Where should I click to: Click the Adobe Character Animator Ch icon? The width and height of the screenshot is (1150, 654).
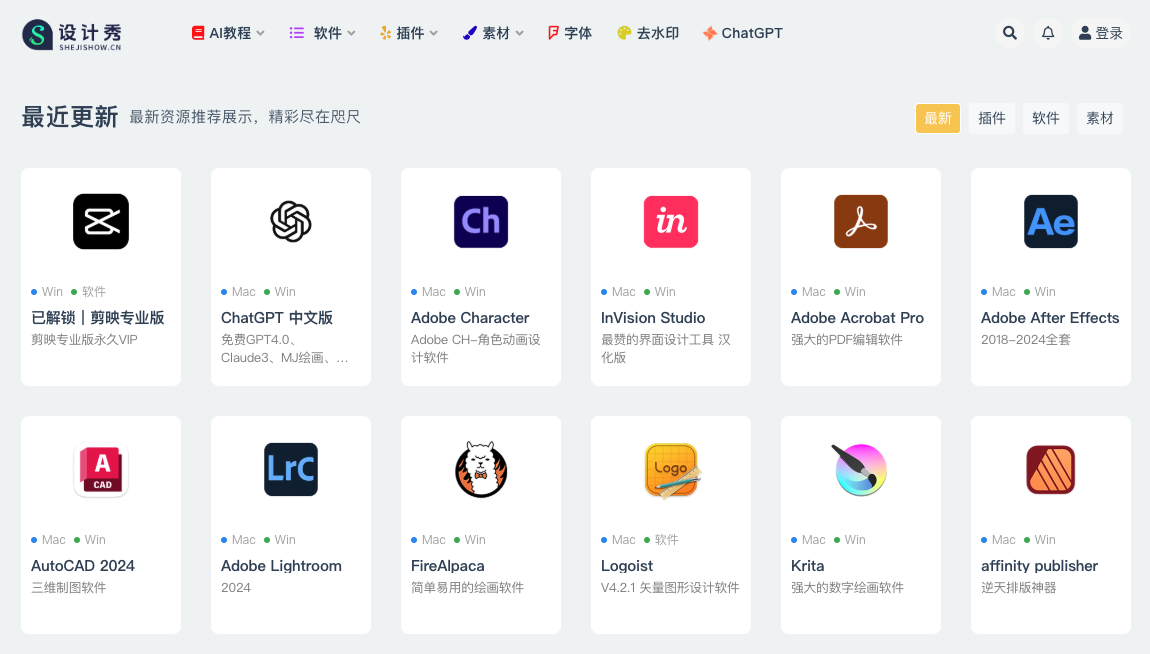pos(481,221)
